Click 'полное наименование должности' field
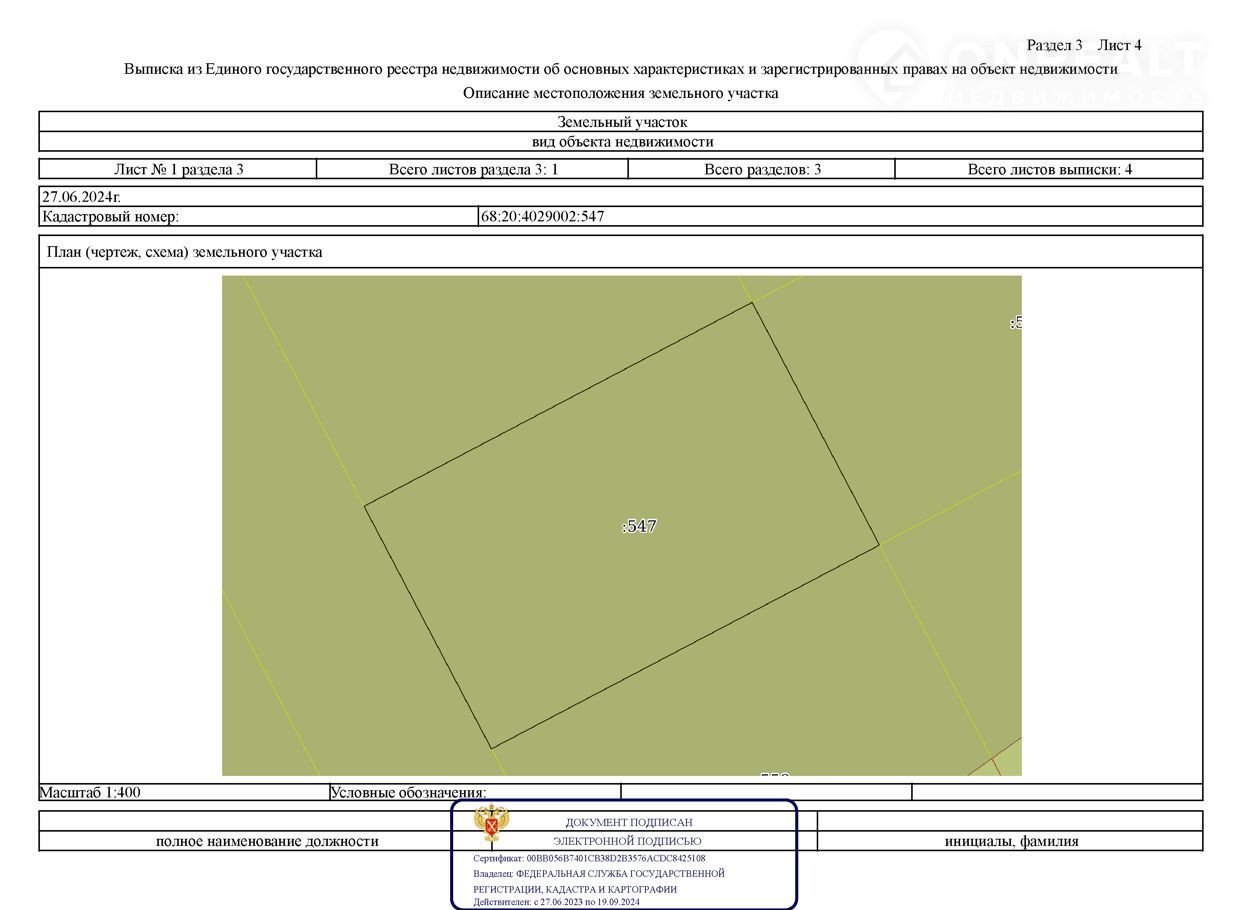 267,841
